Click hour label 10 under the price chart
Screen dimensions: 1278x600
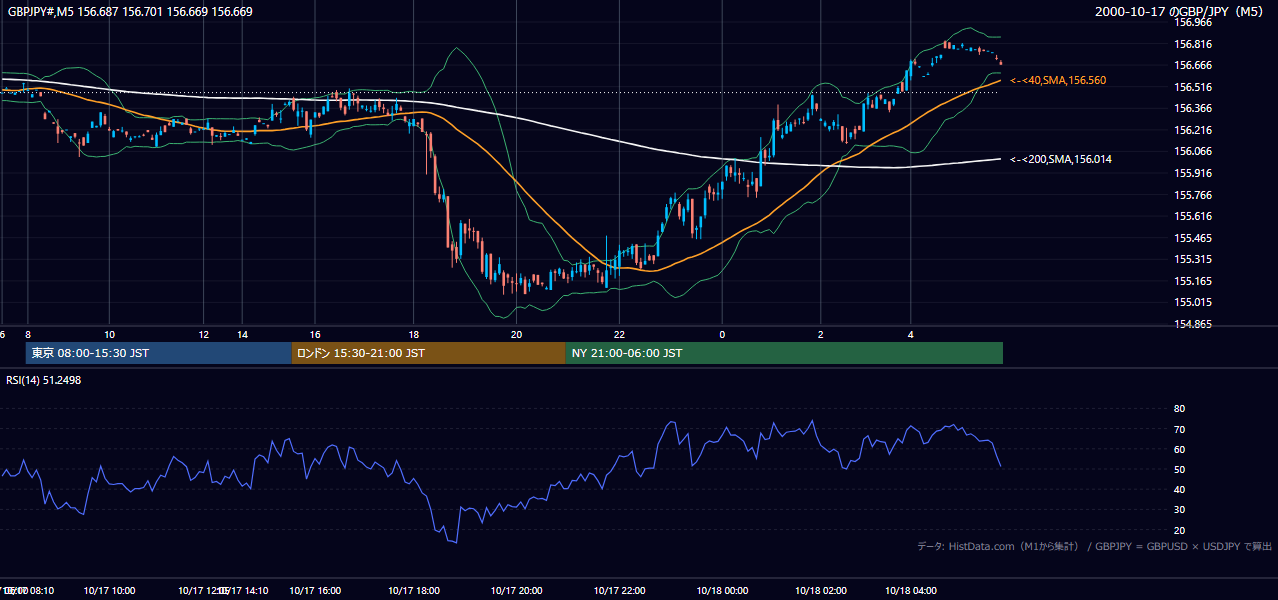(110, 334)
